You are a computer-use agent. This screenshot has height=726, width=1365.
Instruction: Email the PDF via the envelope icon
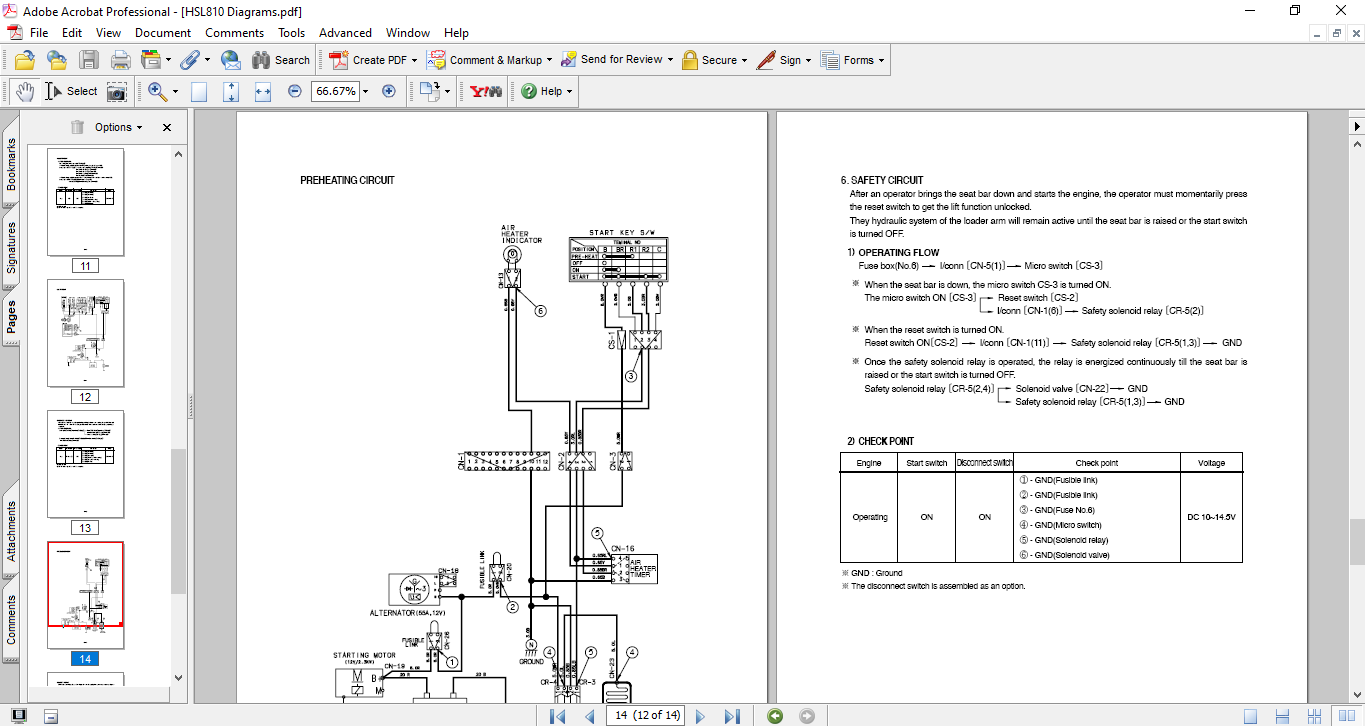pyautogui.click(x=231, y=60)
